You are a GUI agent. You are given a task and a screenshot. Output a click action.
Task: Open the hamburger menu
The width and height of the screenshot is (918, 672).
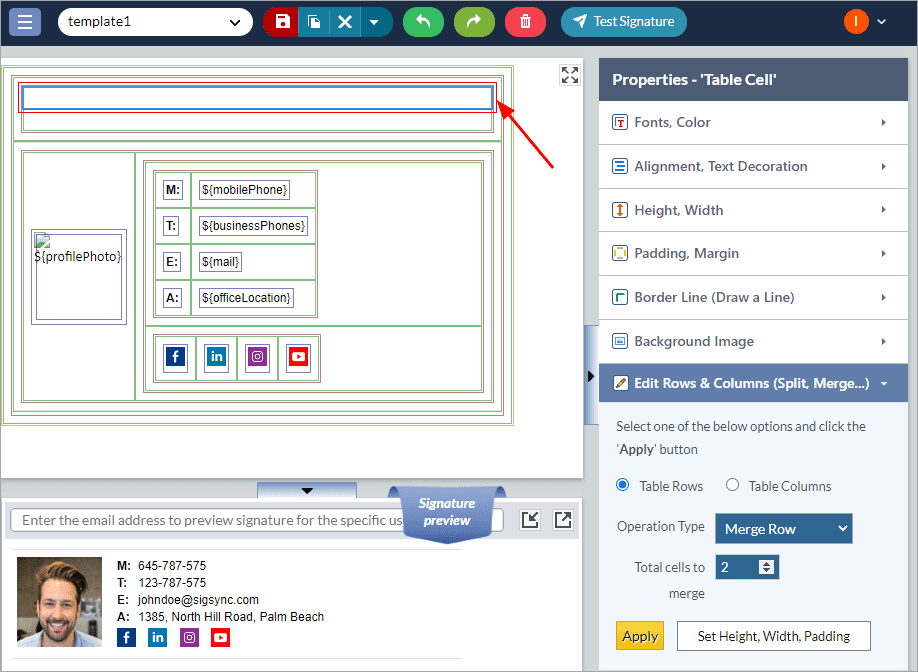tap(25, 22)
